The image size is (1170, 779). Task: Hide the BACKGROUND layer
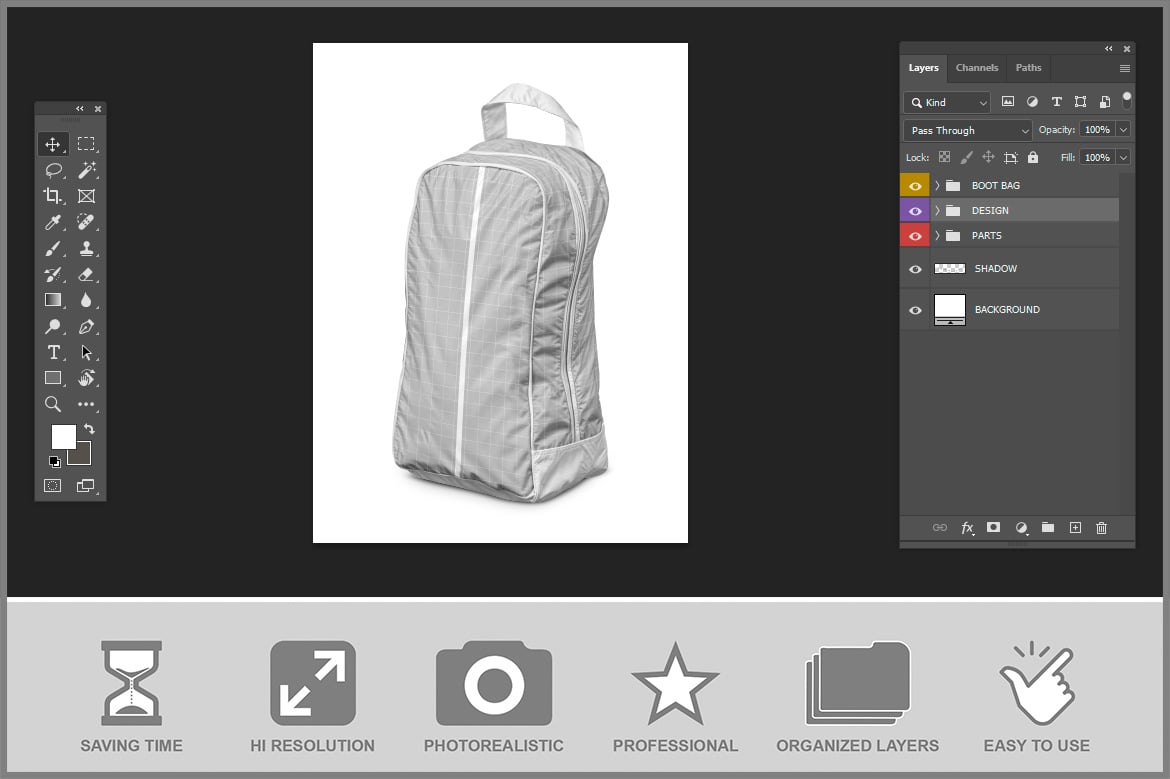click(915, 310)
